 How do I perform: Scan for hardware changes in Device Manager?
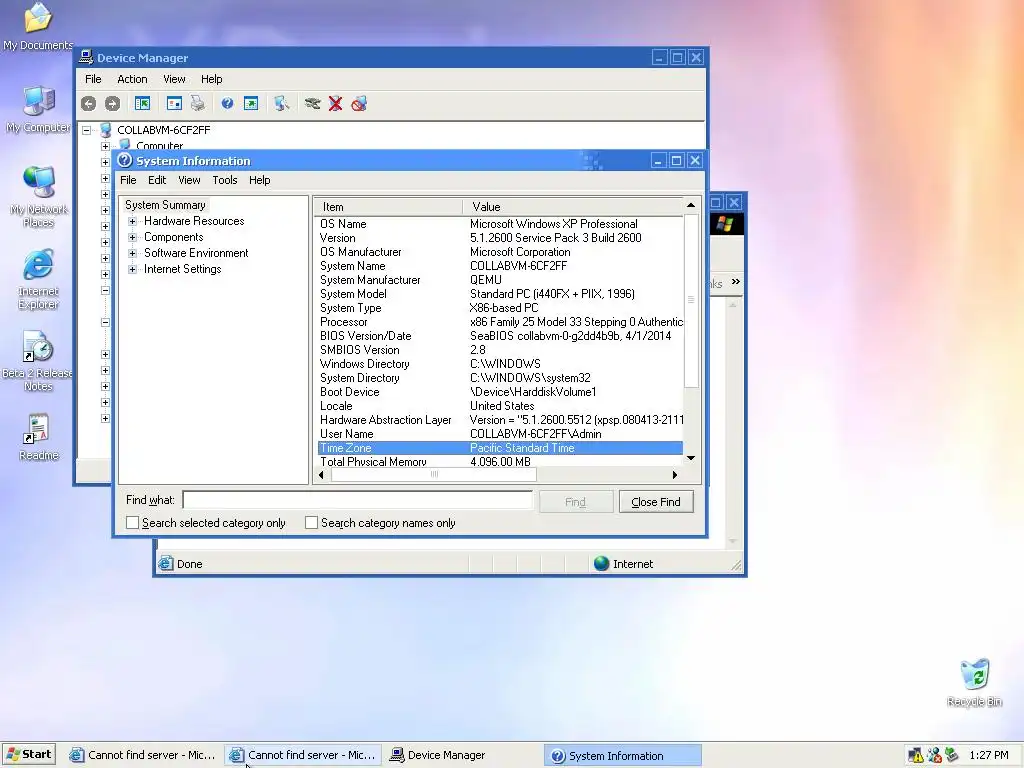[x=281, y=103]
